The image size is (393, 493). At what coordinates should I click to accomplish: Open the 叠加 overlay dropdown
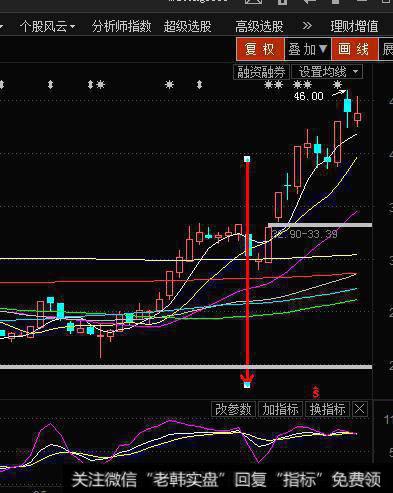click(x=308, y=49)
